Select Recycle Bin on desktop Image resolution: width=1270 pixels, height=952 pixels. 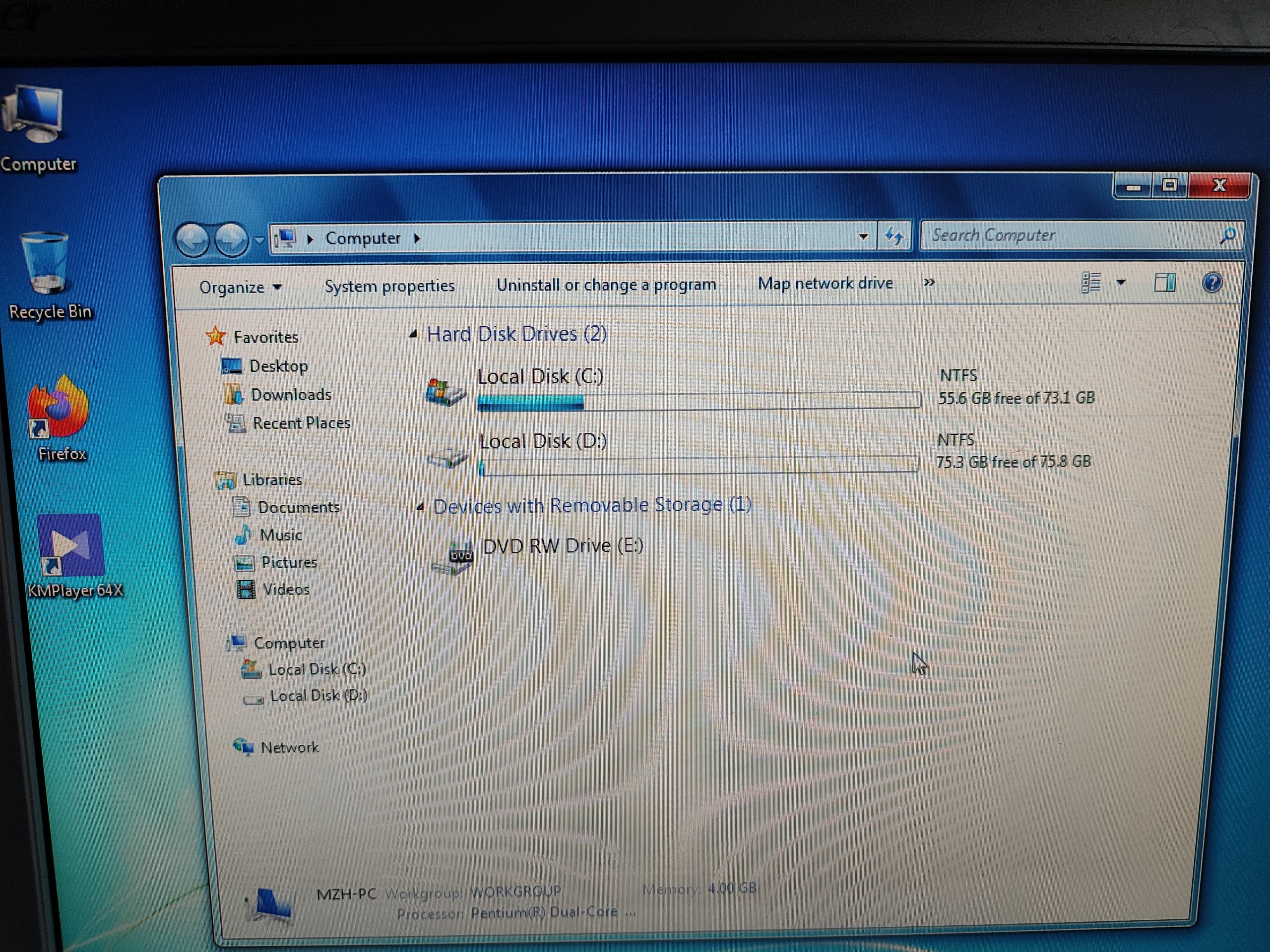tap(45, 264)
